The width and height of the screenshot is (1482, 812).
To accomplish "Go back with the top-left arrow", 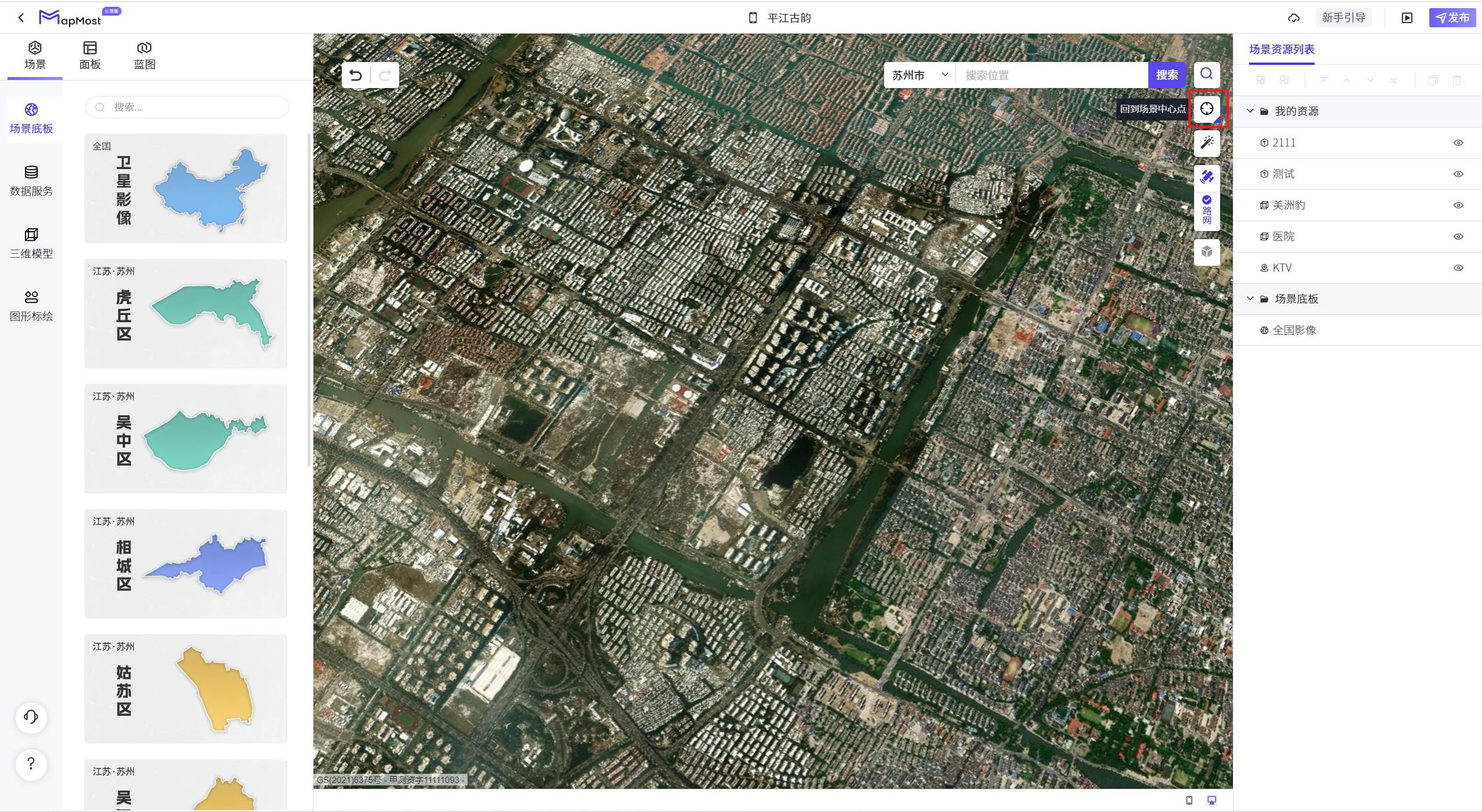I will pyautogui.click(x=21, y=18).
